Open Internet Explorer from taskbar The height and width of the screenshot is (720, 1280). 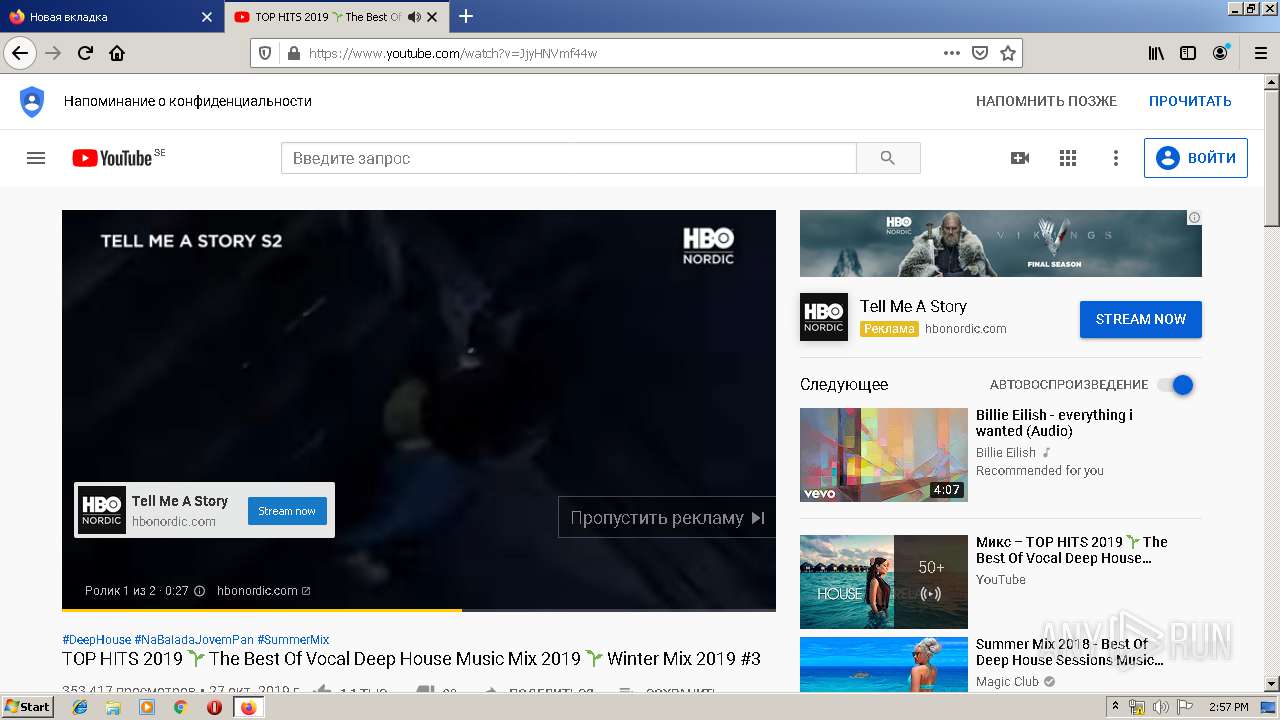pyautogui.click(x=81, y=707)
